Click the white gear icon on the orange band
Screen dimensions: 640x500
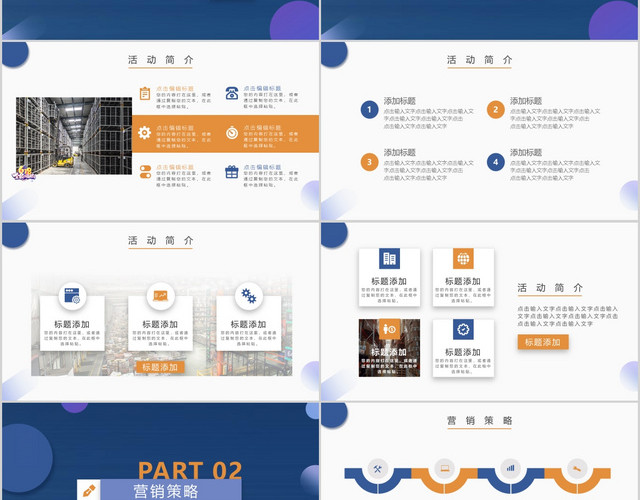tap(144, 133)
